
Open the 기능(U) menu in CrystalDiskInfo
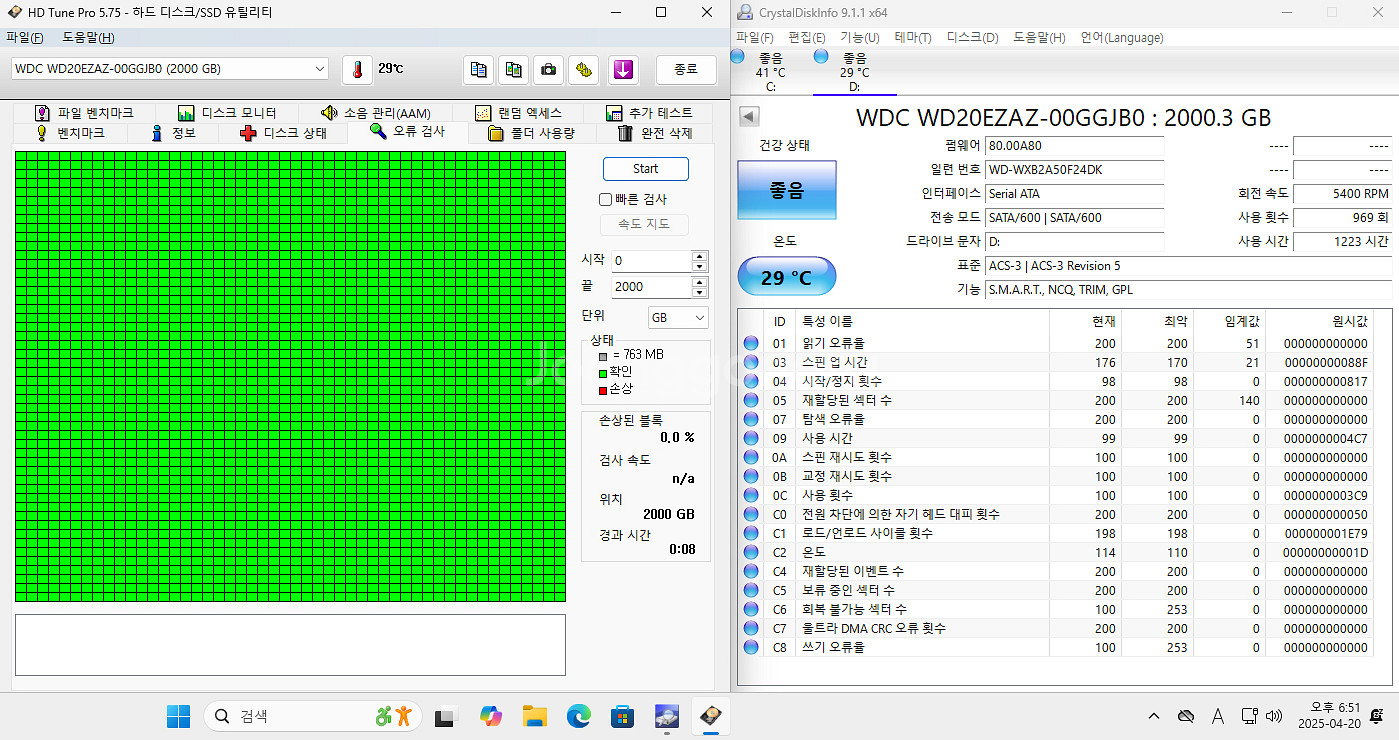(859, 38)
